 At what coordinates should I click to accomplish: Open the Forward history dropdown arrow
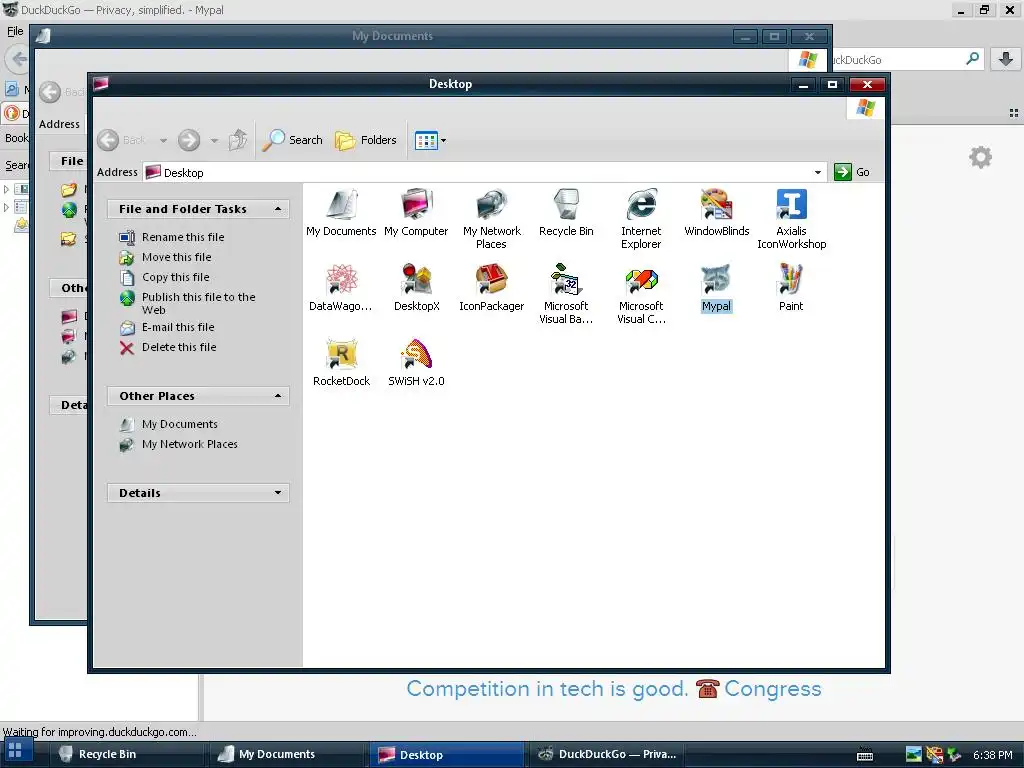point(214,140)
